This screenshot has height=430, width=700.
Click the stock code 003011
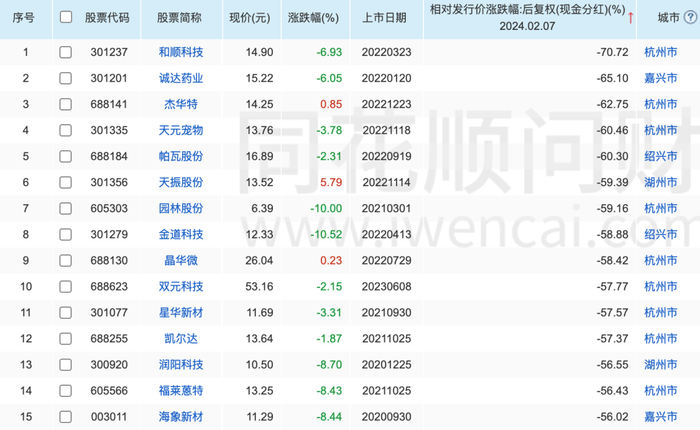109,417
